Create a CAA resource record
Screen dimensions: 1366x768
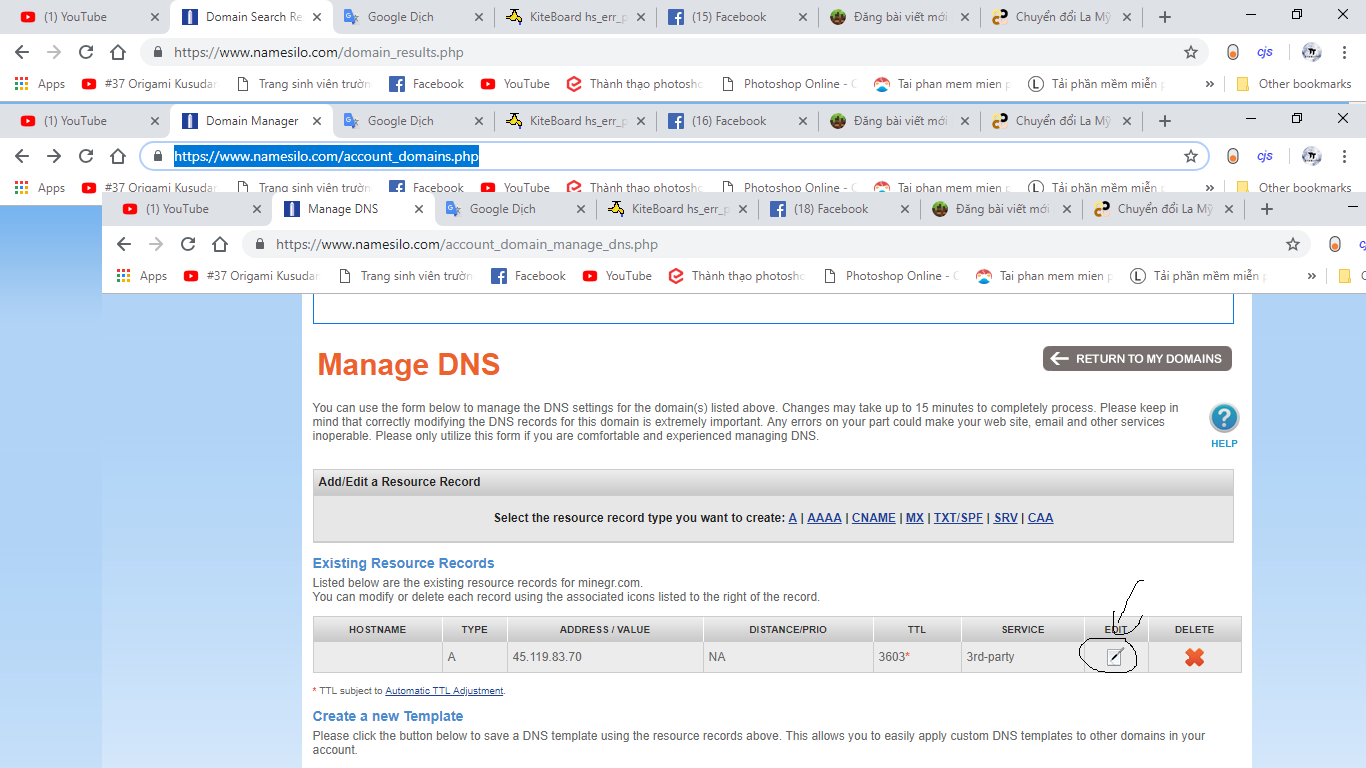[1041, 518]
